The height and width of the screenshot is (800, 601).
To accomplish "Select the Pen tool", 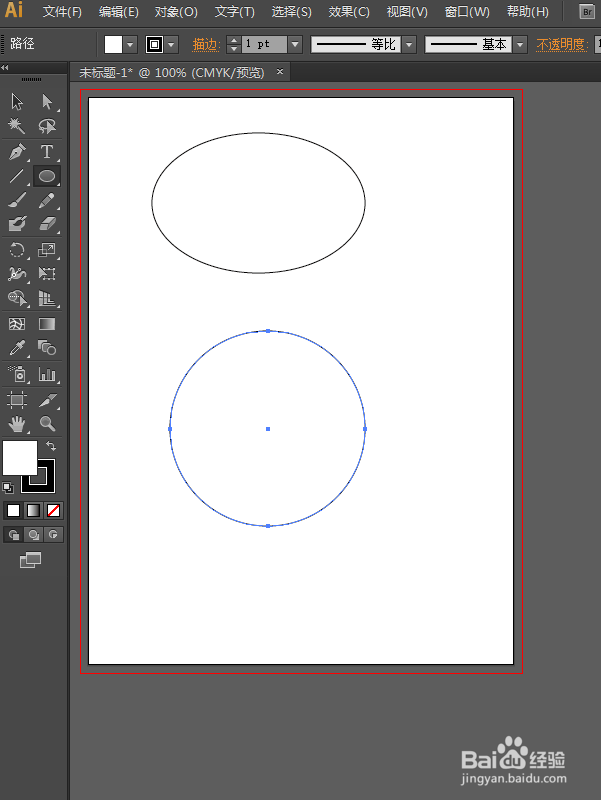I will coord(17,152).
